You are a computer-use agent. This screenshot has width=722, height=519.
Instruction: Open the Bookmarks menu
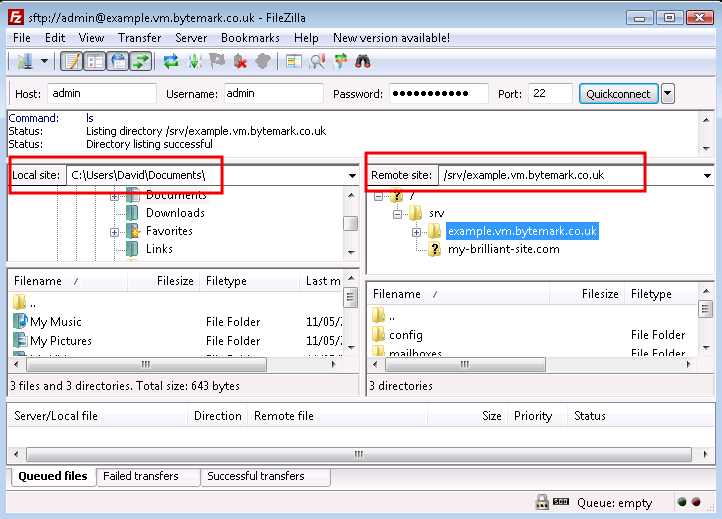[250, 38]
